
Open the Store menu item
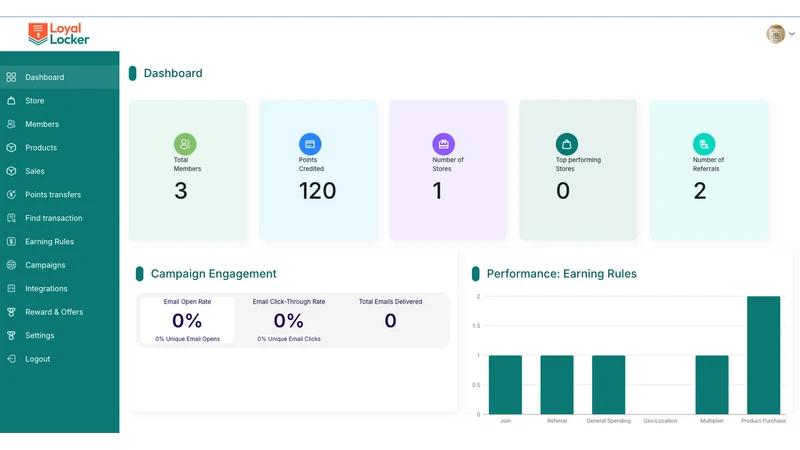click(60, 101)
